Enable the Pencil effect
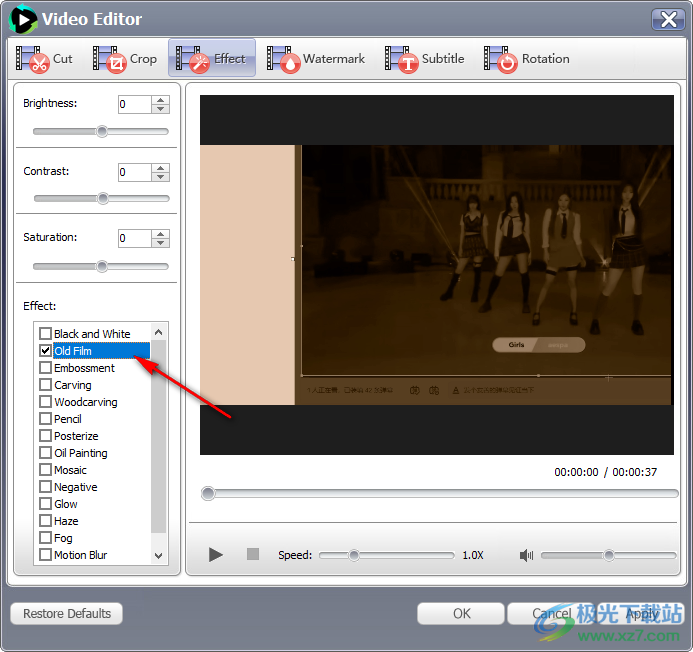Image resolution: width=693 pixels, height=652 pixels. pyautogui.click(x=45, y=419)
